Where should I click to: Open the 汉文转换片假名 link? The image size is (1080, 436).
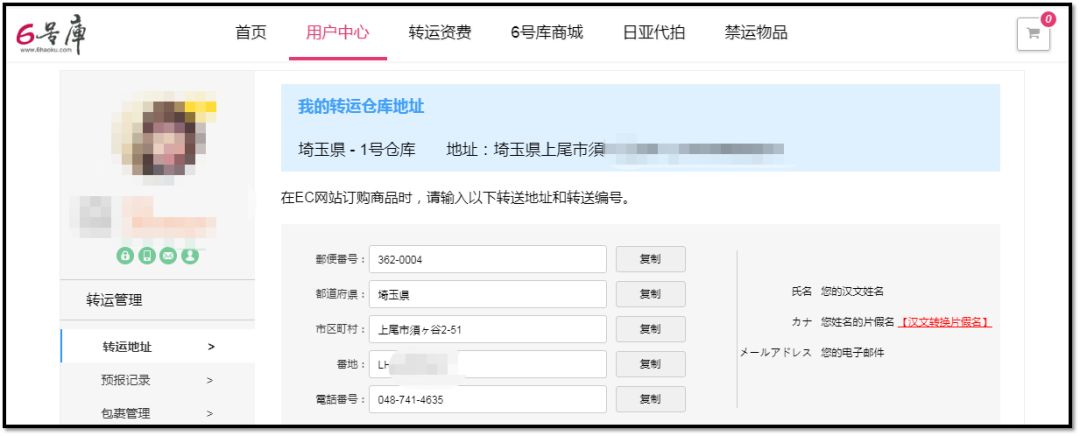coord(945,322)
